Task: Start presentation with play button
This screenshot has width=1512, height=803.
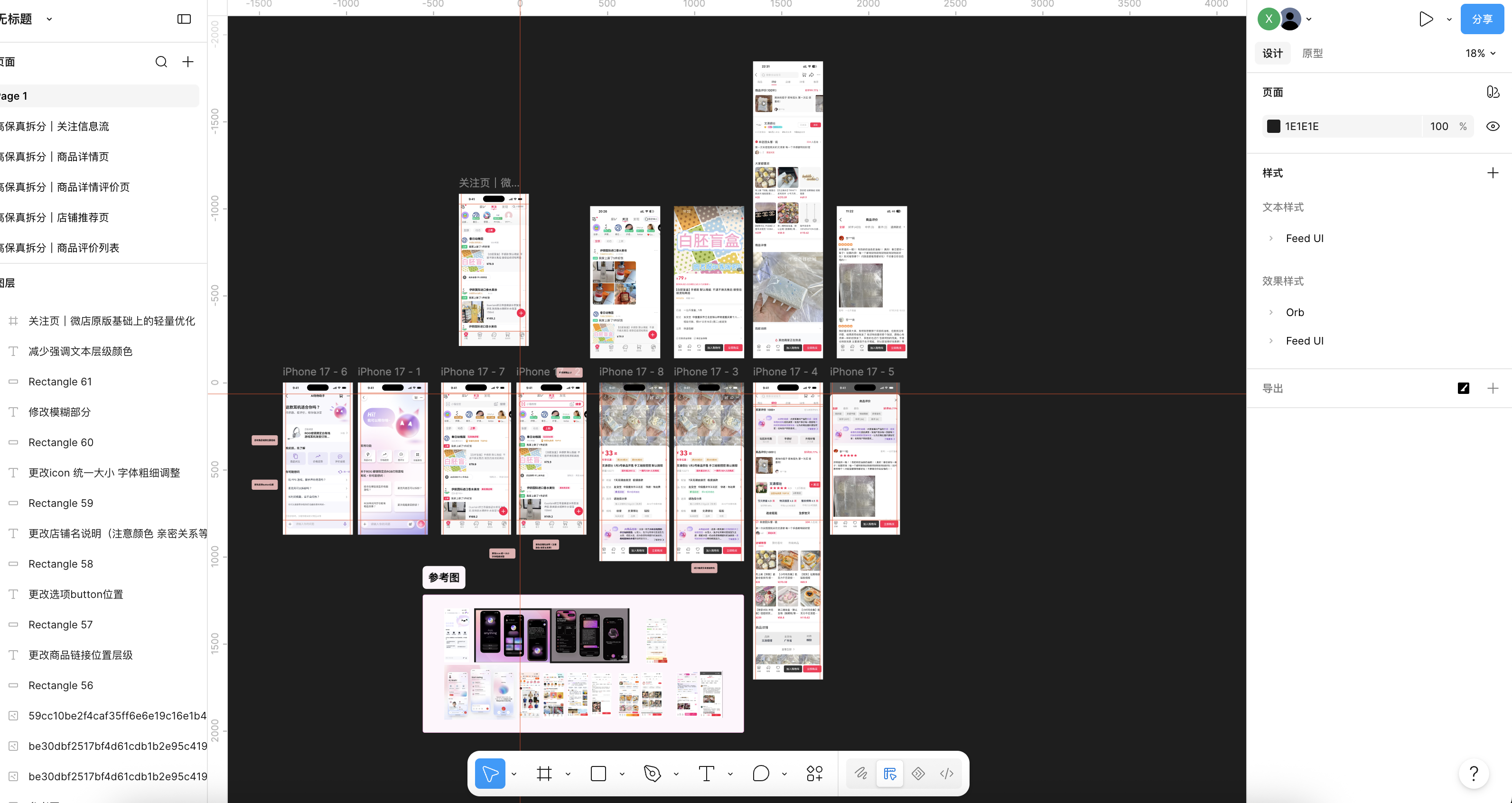Action: 1426,19
